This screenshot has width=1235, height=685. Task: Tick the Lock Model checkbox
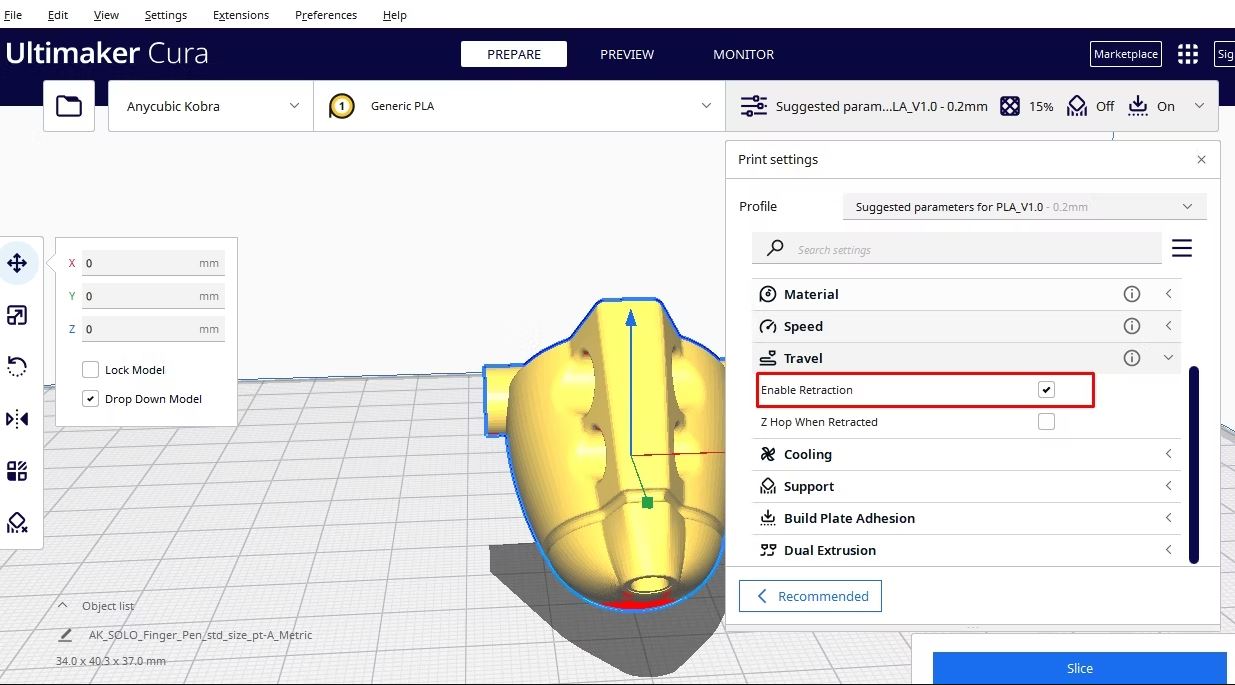tap(90, 369)
